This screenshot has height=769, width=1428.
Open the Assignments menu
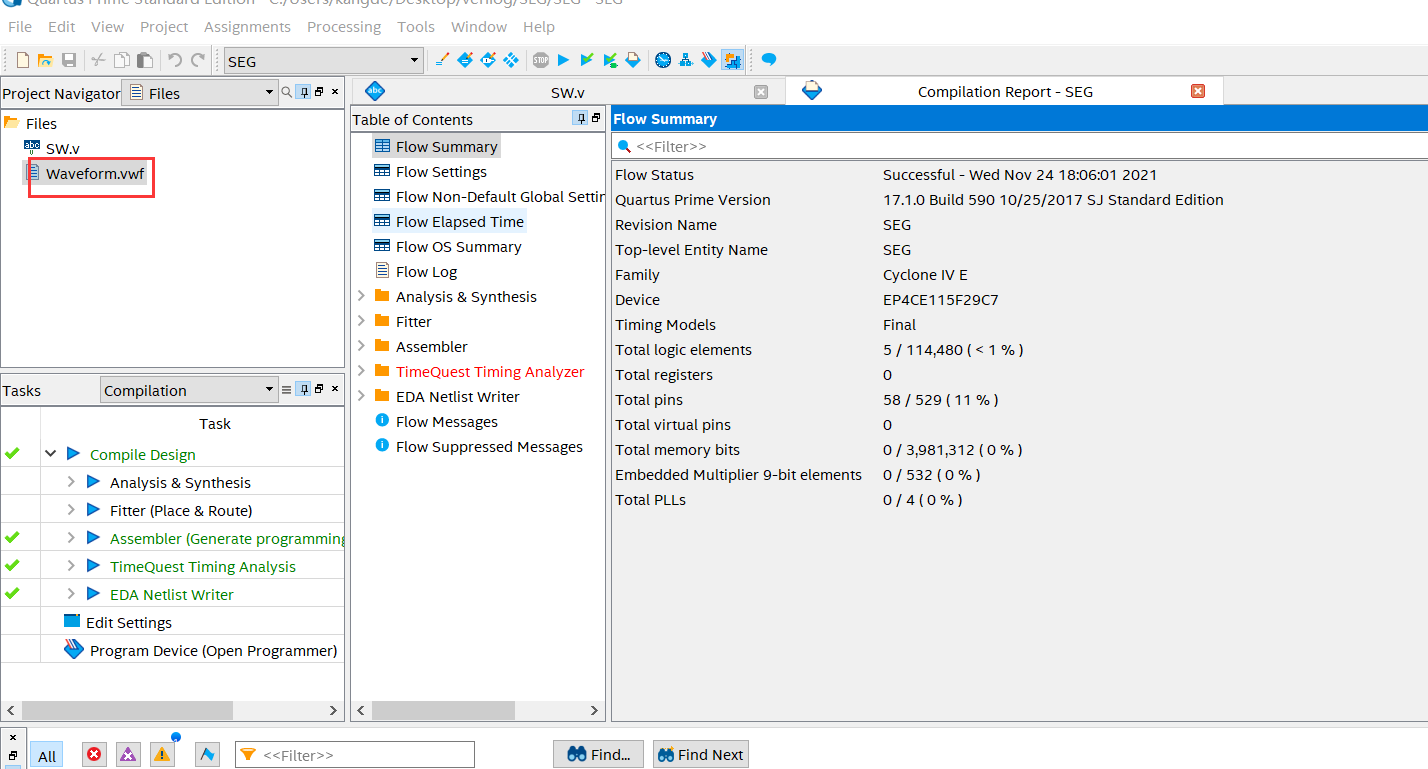[x=247, y=27]
